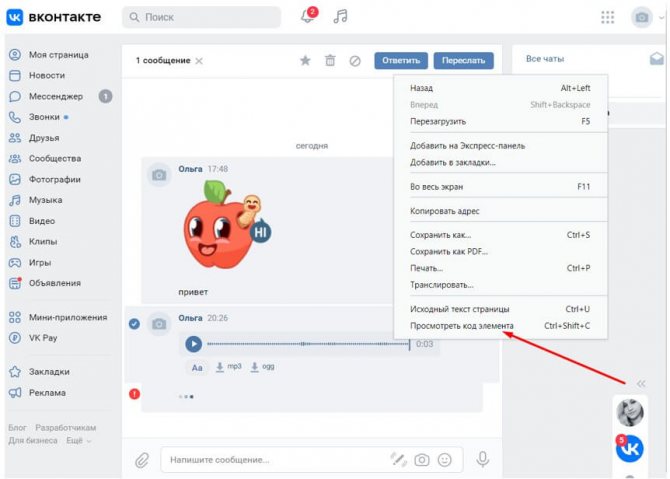Click the apple sticker image

[x=226, y=225]
